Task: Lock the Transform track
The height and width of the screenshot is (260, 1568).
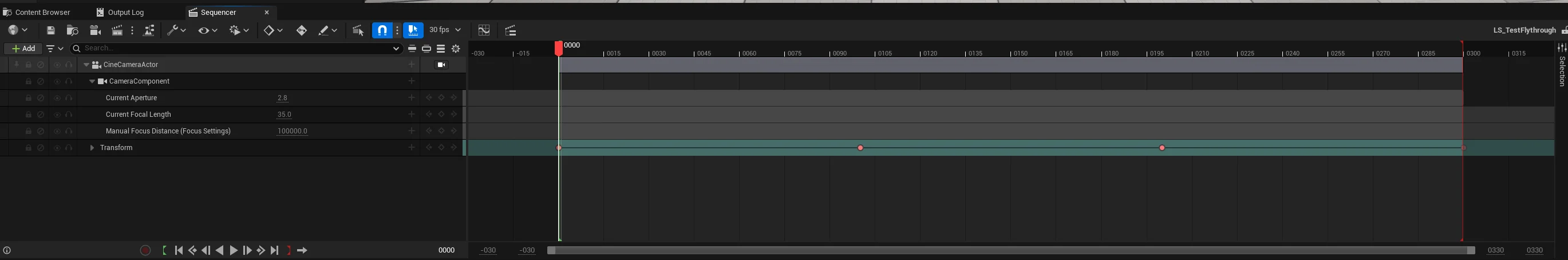Action: (29, 148)
